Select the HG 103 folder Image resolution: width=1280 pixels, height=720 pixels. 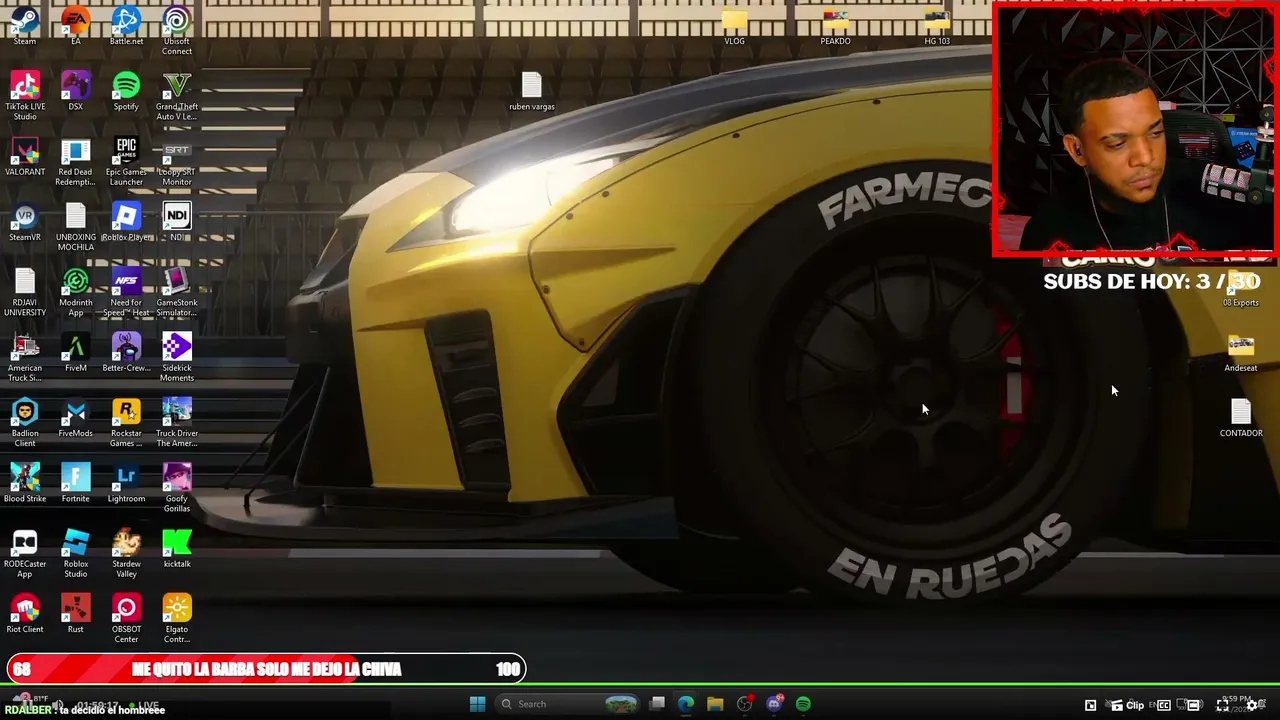937,26
